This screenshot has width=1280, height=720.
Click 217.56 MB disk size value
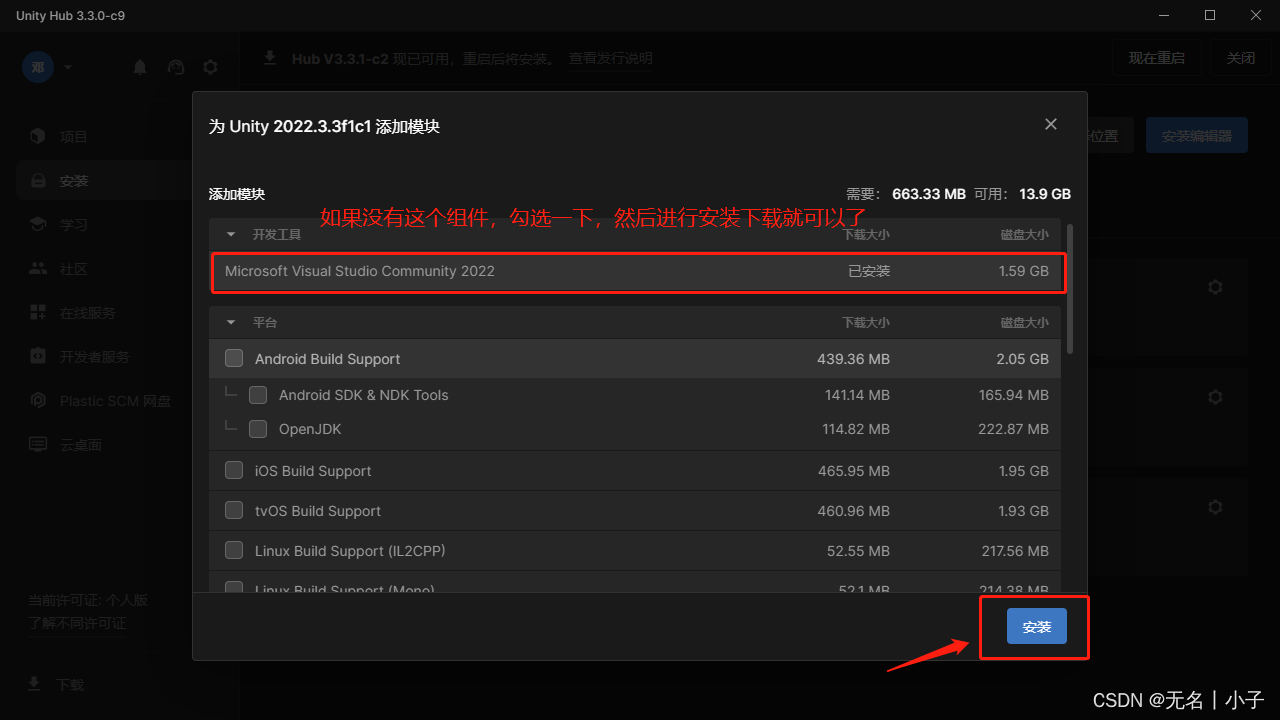point(1014,551)
